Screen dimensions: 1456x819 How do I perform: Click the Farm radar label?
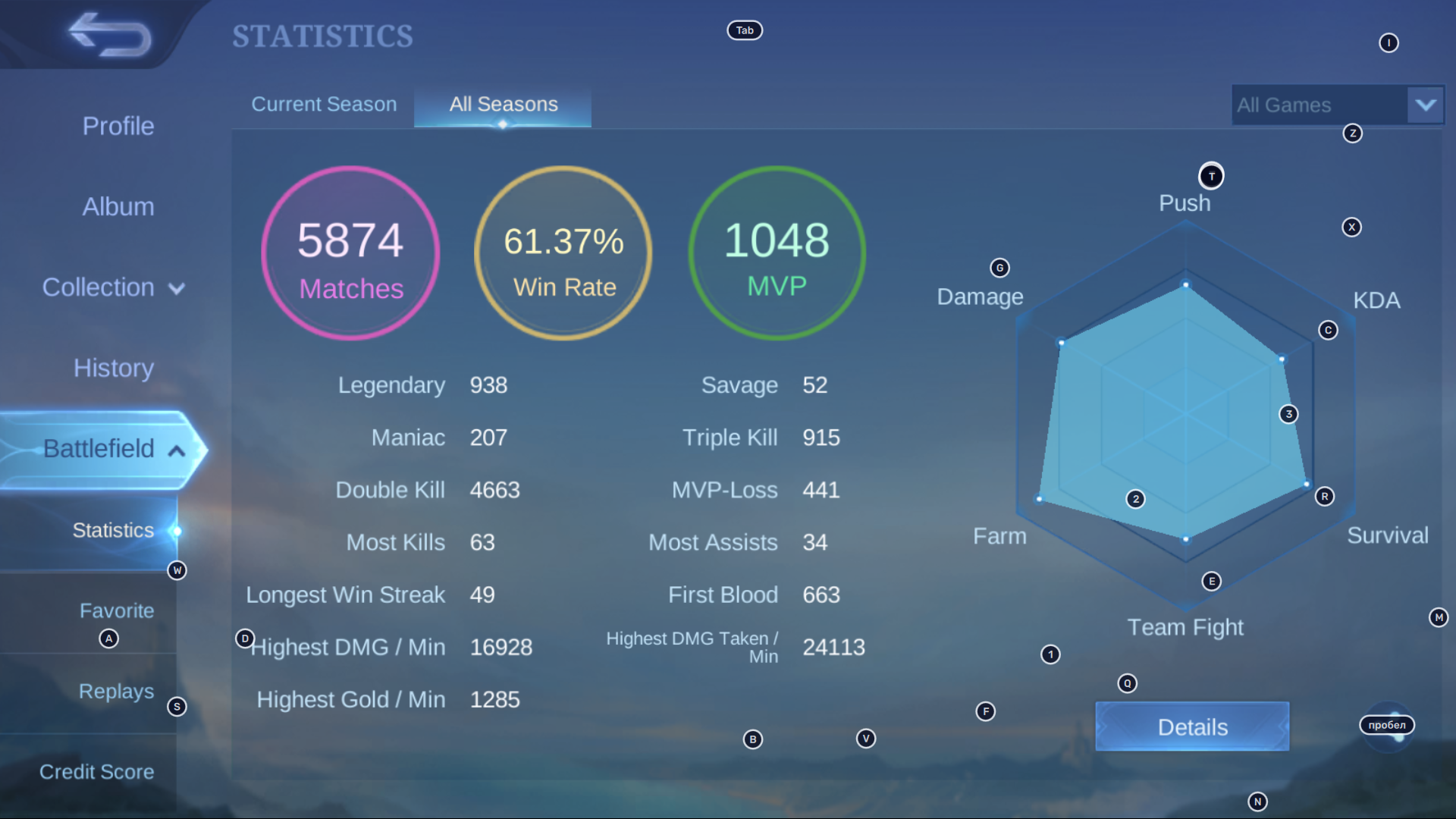(x=999, y=536)
